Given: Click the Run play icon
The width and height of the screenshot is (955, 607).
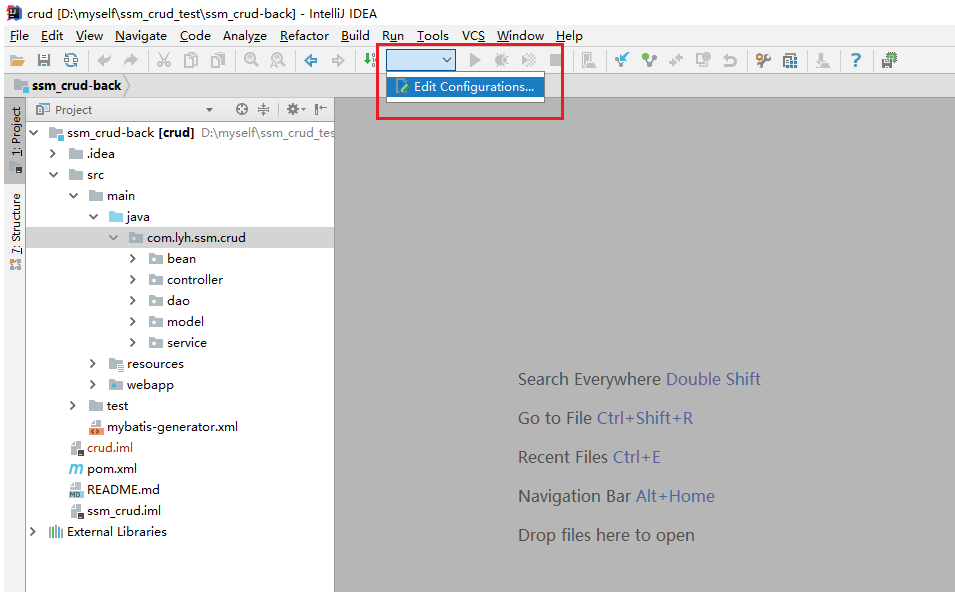Looking at the screenshot, I should [x=475, y=60].
